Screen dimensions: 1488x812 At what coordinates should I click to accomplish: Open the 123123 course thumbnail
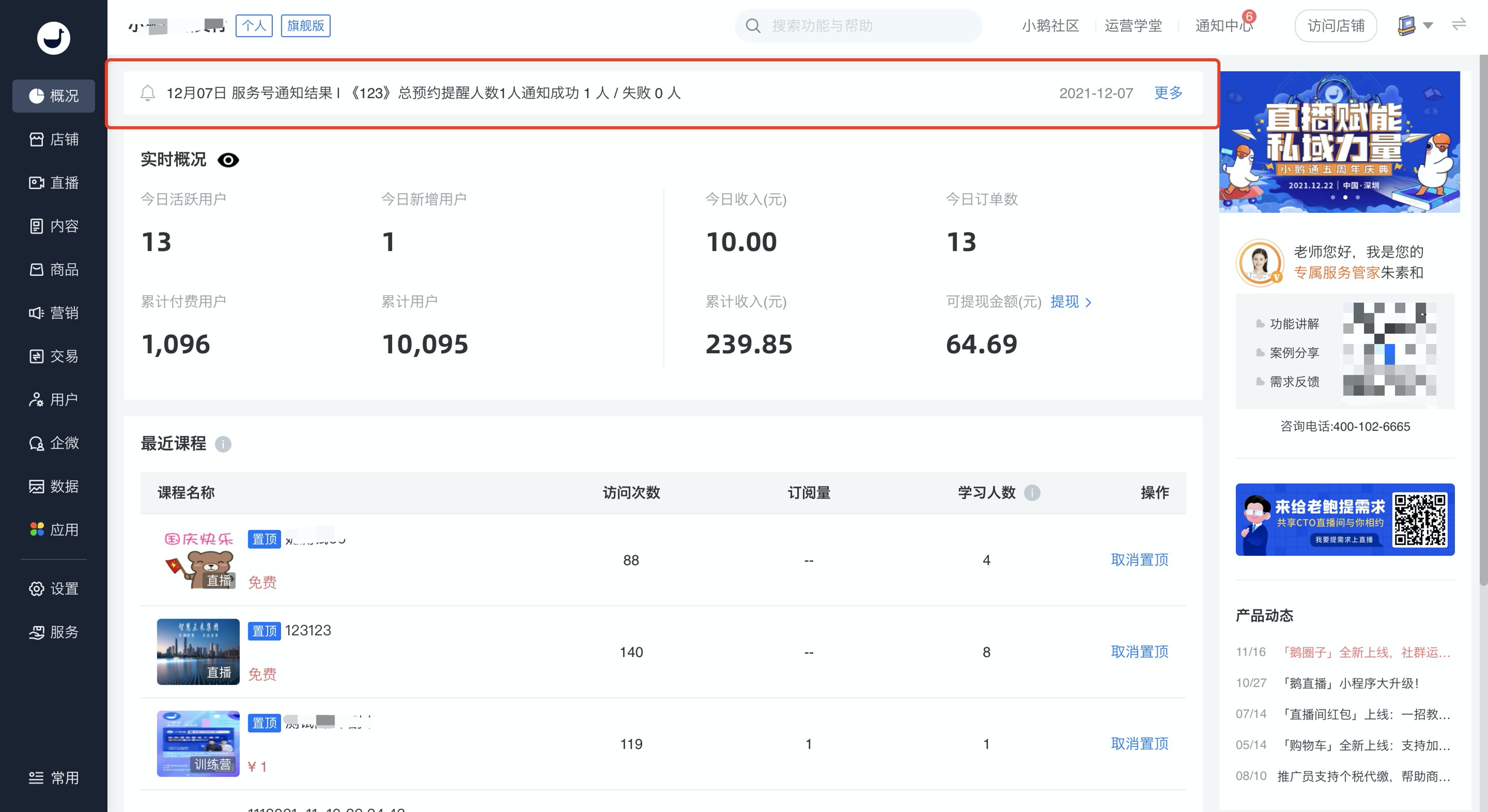198,651
